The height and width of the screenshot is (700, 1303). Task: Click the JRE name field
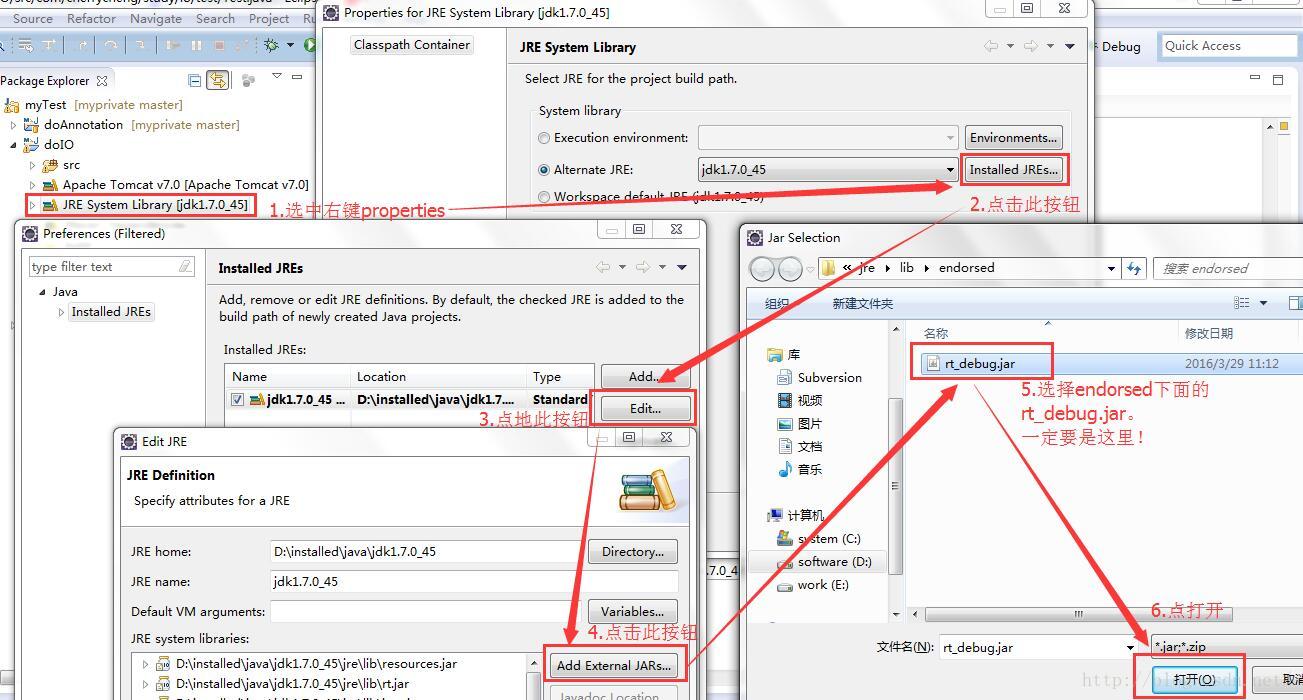(x=474, y=582)
